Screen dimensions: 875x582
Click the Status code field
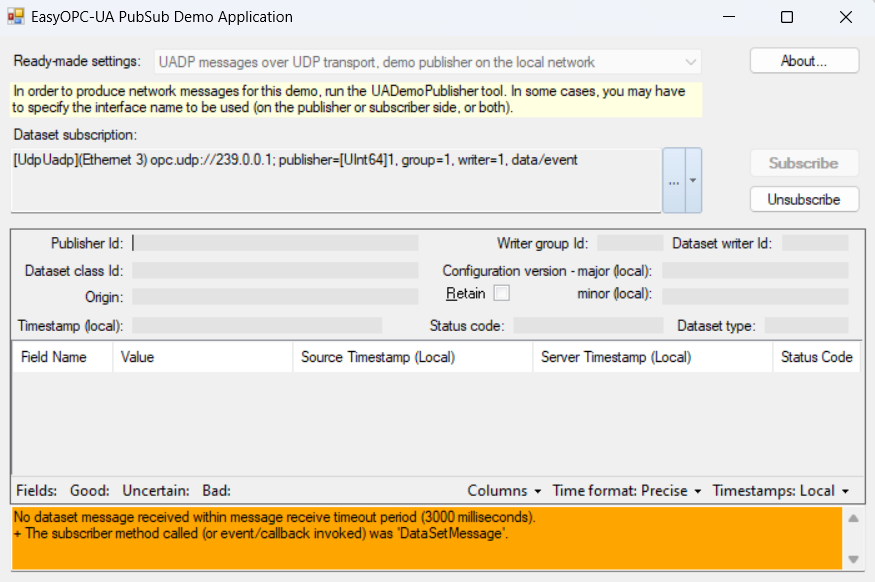(588, 325)
